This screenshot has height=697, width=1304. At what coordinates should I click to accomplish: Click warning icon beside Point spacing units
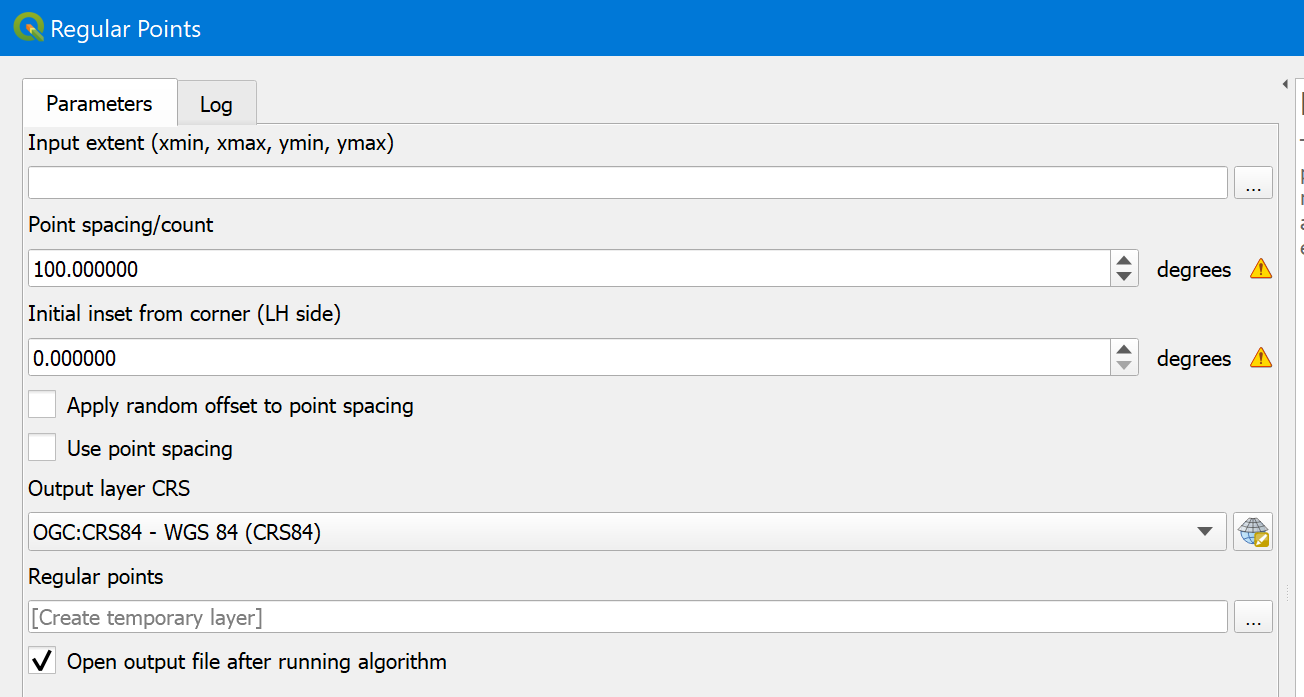pos(1261,269)
